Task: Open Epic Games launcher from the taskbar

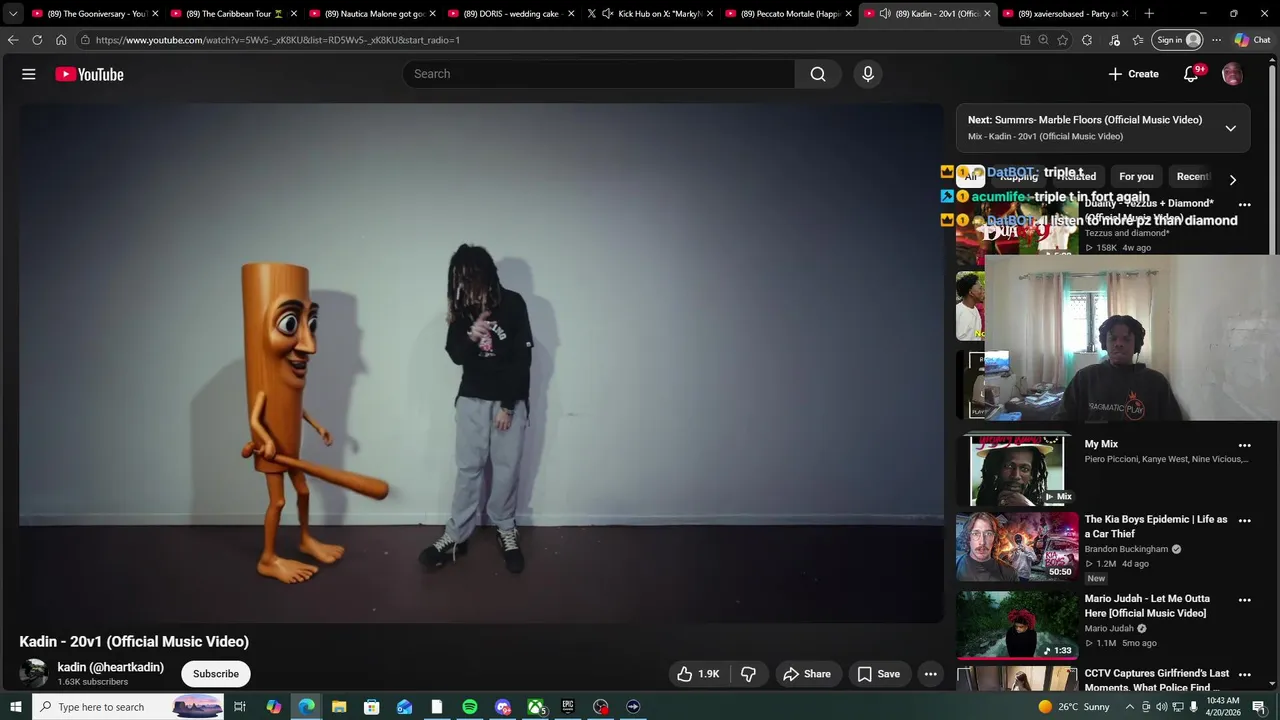Action: click(x=568, y=707)
